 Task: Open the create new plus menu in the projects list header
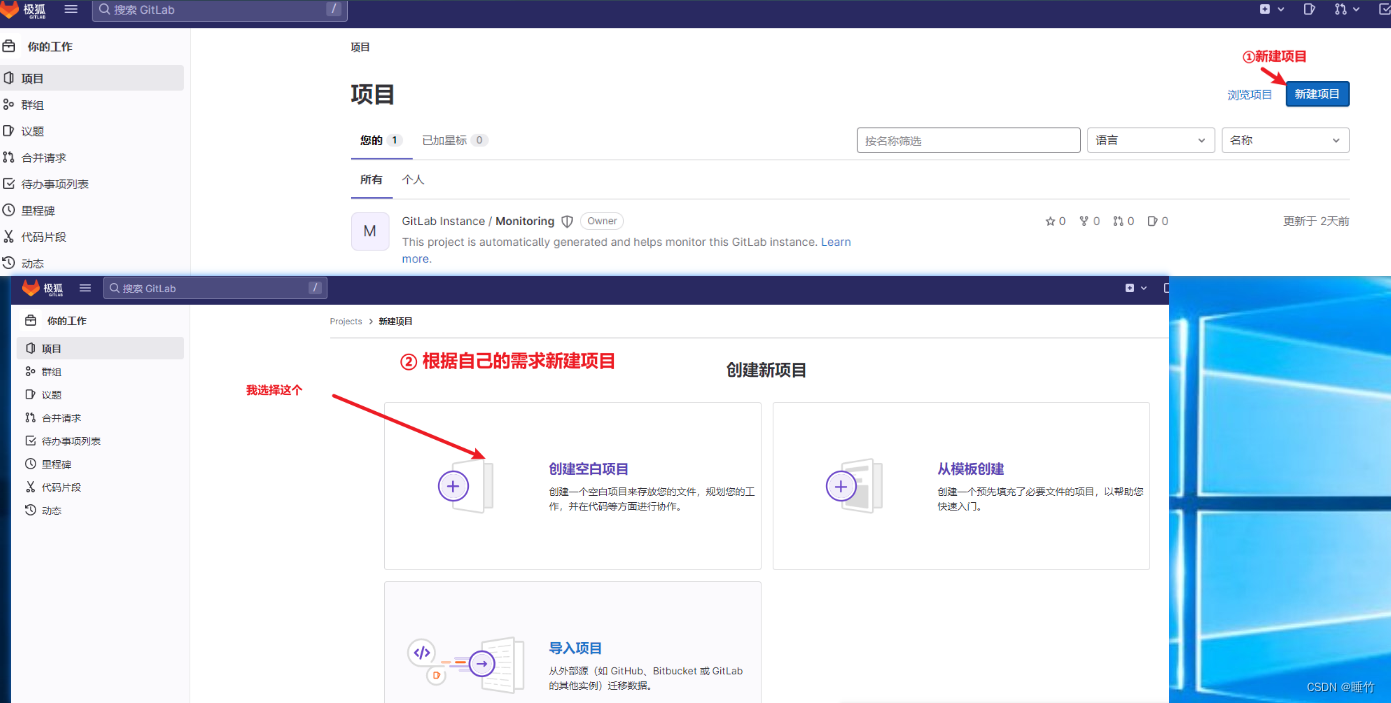(x=1271, y=9)
